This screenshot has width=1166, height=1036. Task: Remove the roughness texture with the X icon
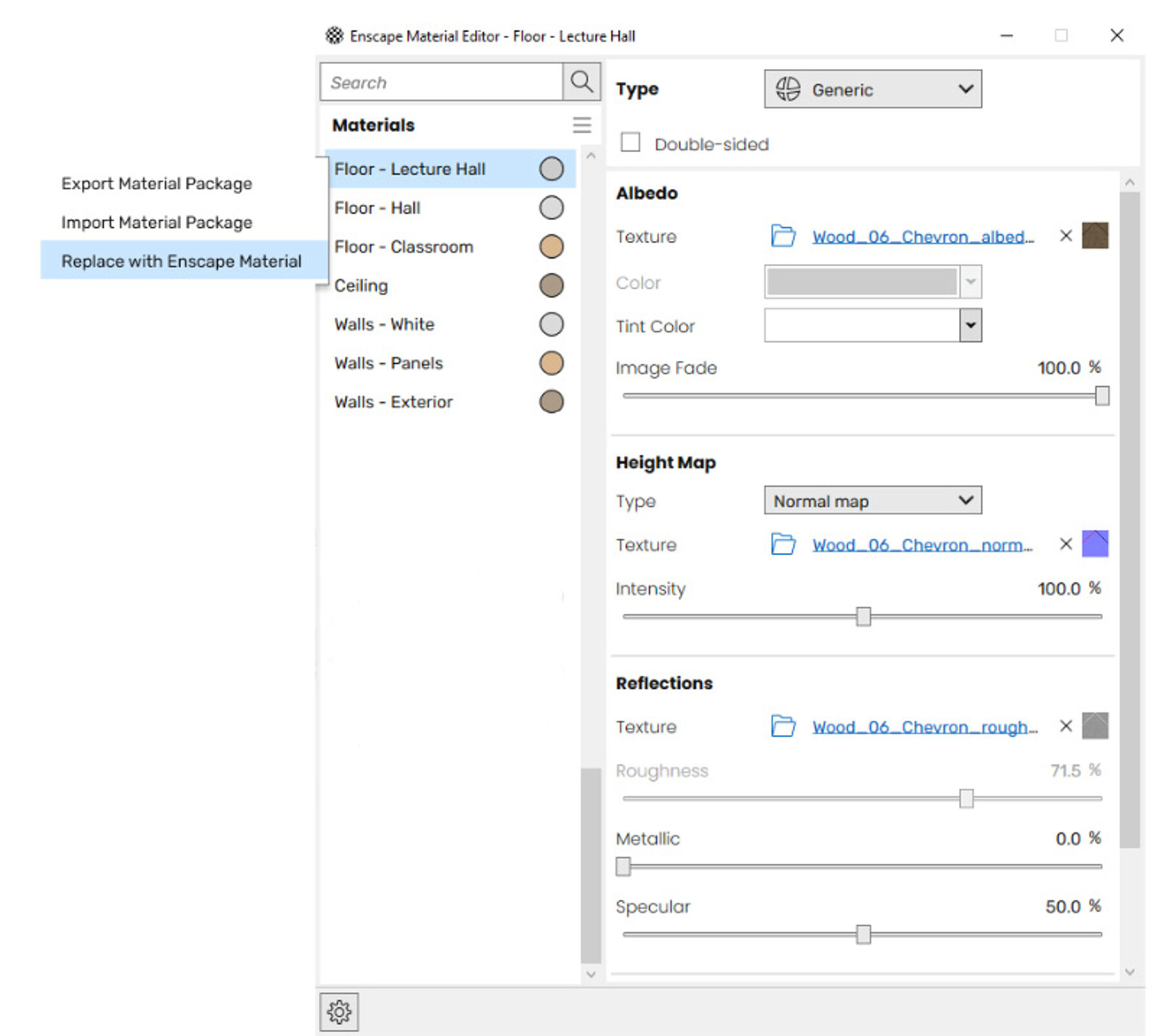click(1065, 727)
